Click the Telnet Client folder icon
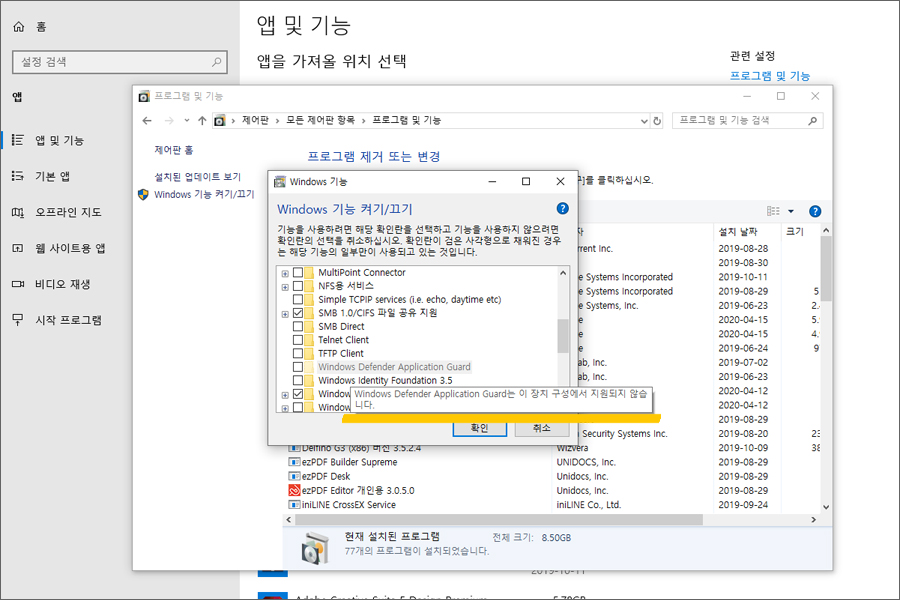Screen dimensions: 900x600 pos(310,340)
